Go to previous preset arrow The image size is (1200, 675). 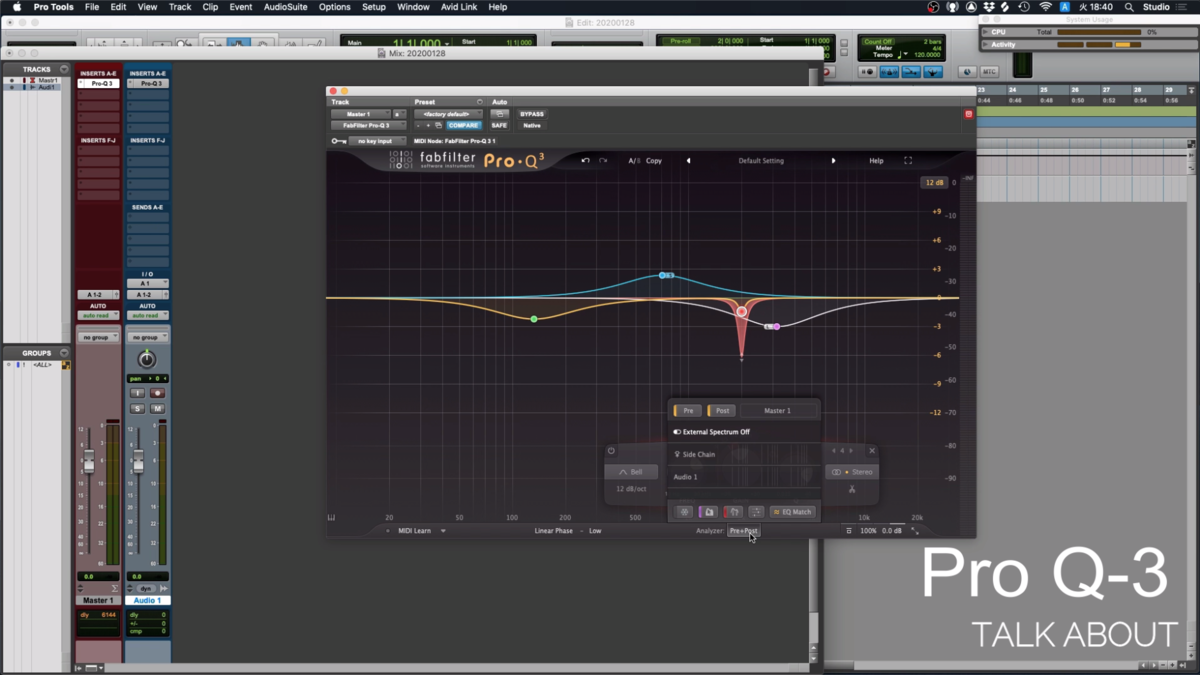click(688, 160)
